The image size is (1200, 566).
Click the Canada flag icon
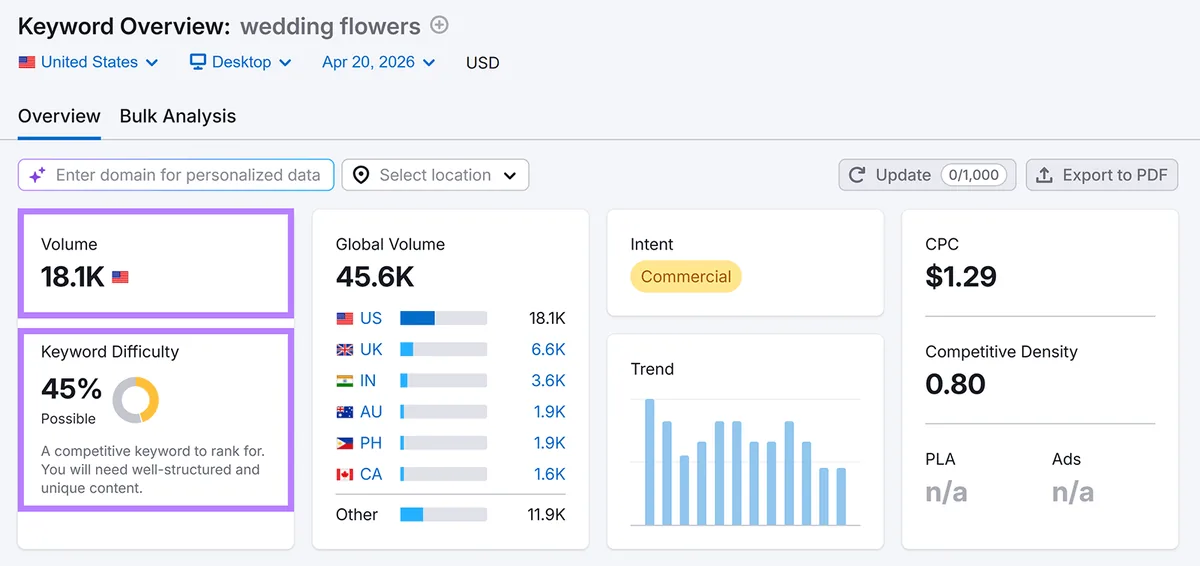click(345, 473)
